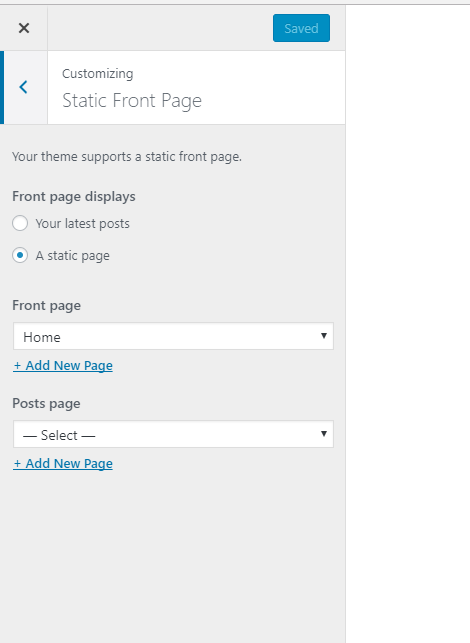Click the Saved button
This screenshot has width=470, height=643.
[301, 28]
